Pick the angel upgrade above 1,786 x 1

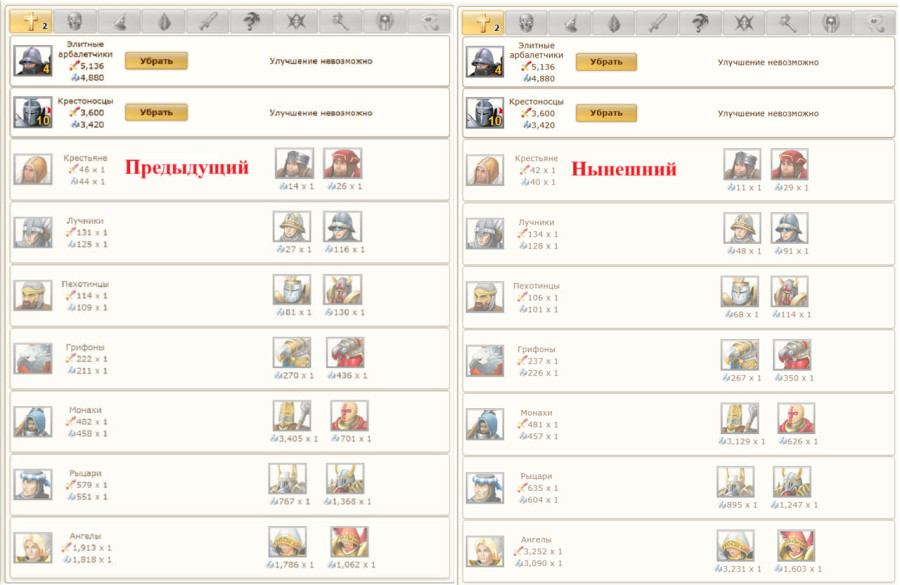point(288,542)
